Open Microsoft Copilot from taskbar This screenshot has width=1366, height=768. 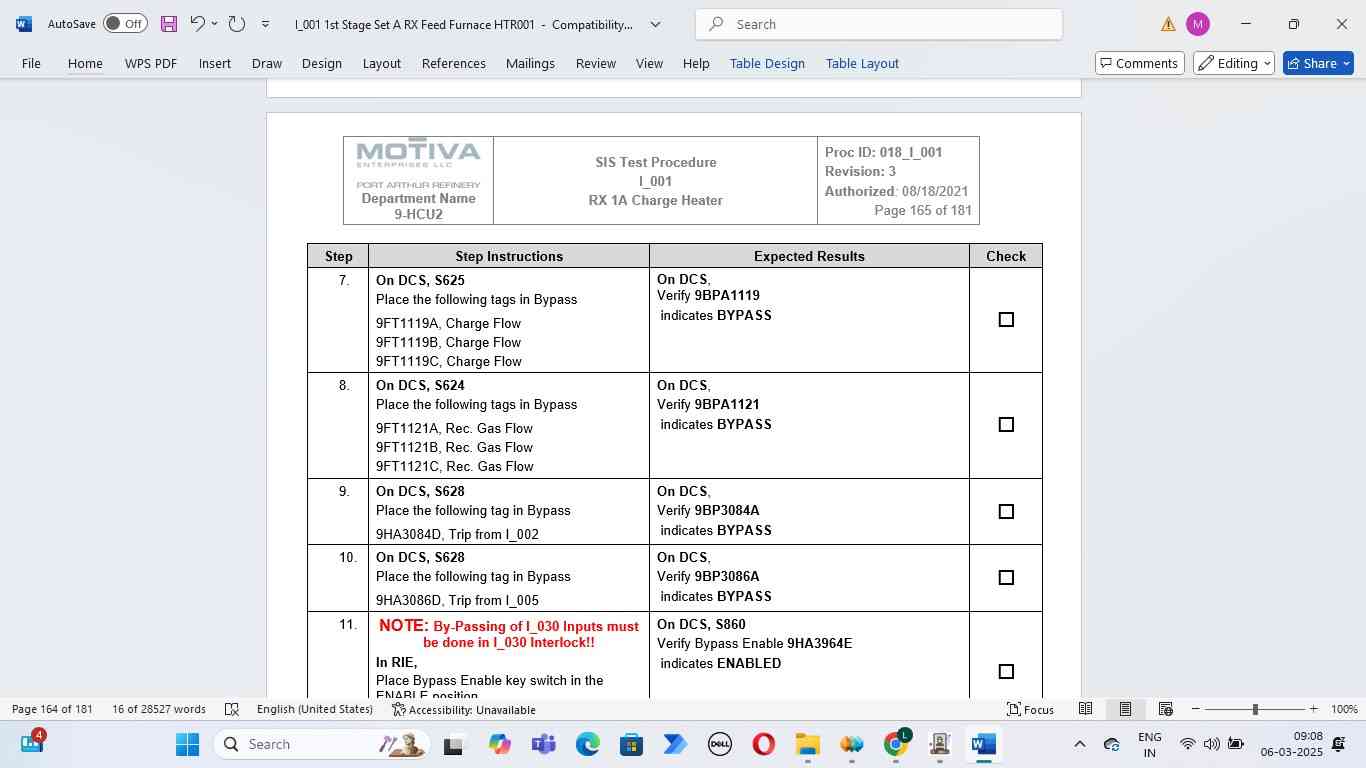point(499,744)
